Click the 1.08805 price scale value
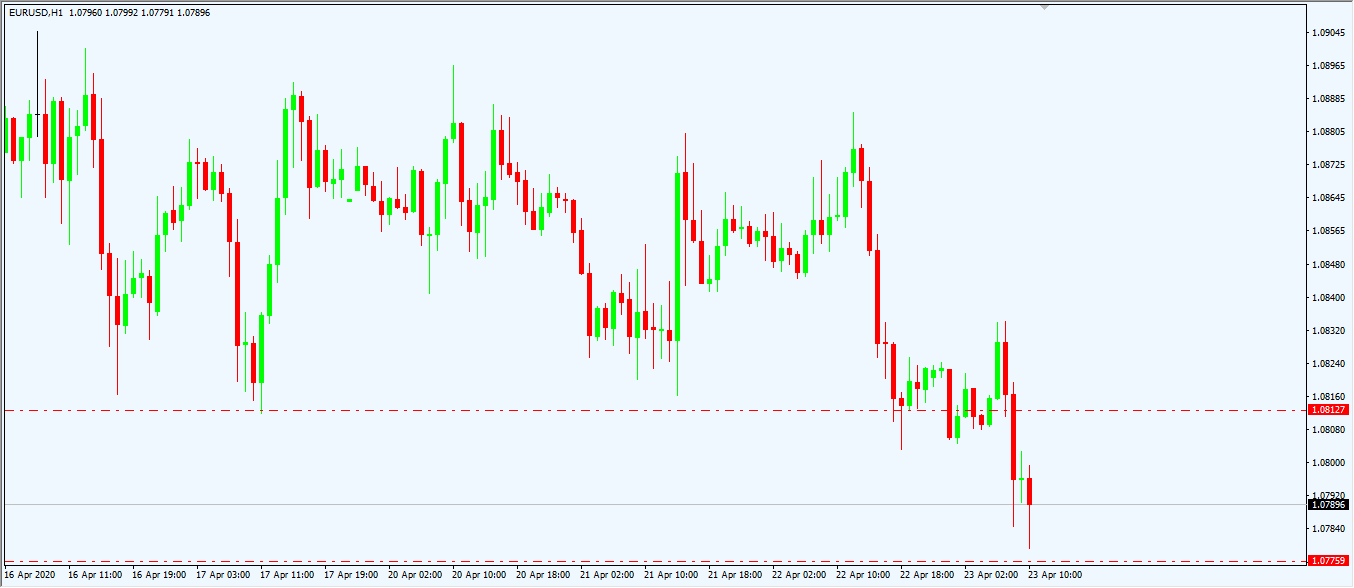This screenshot has width=1354, height=588. coord(1328,132)
